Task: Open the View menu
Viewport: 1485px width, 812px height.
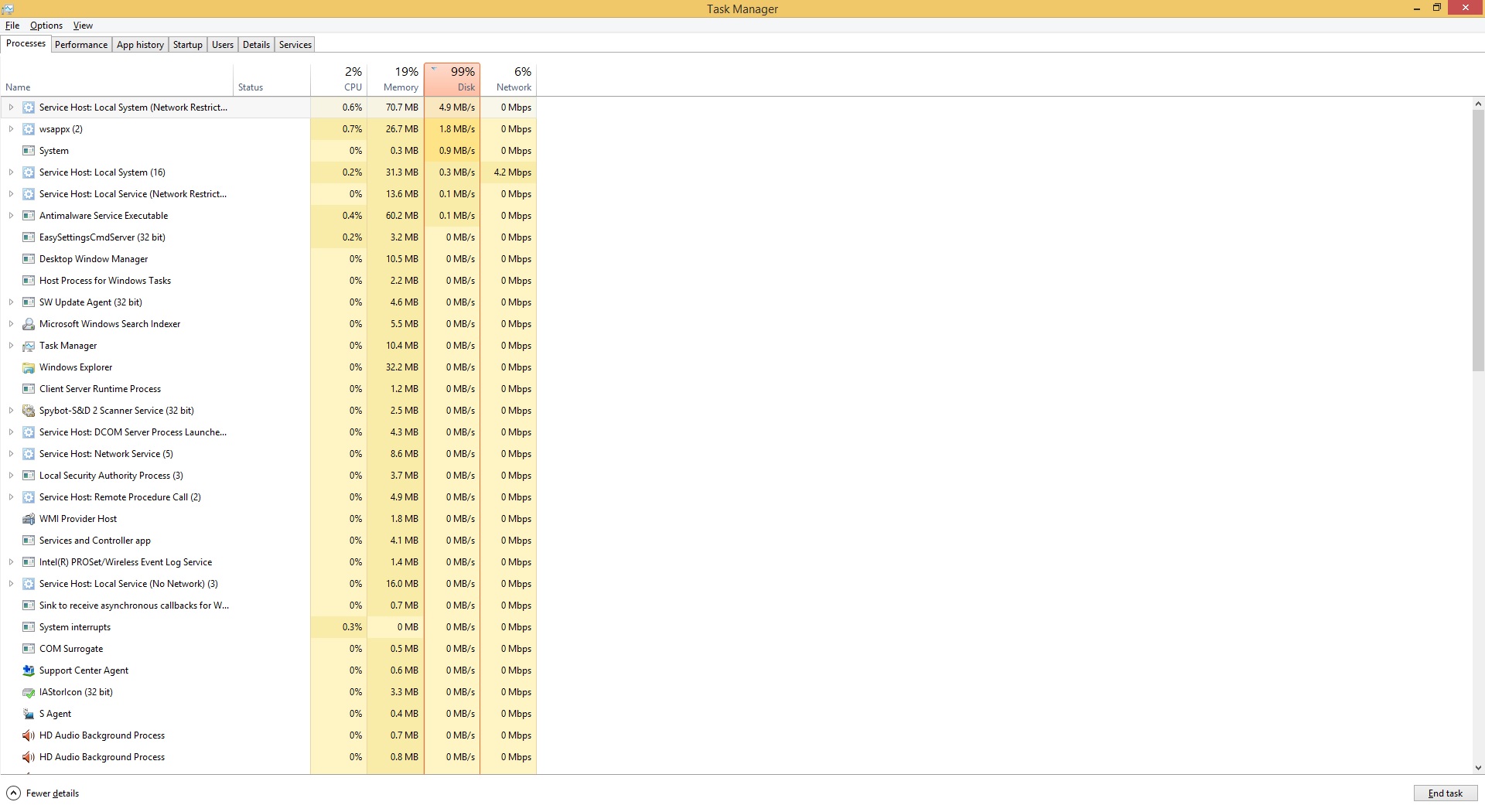Action: click(x=83, y=26)
